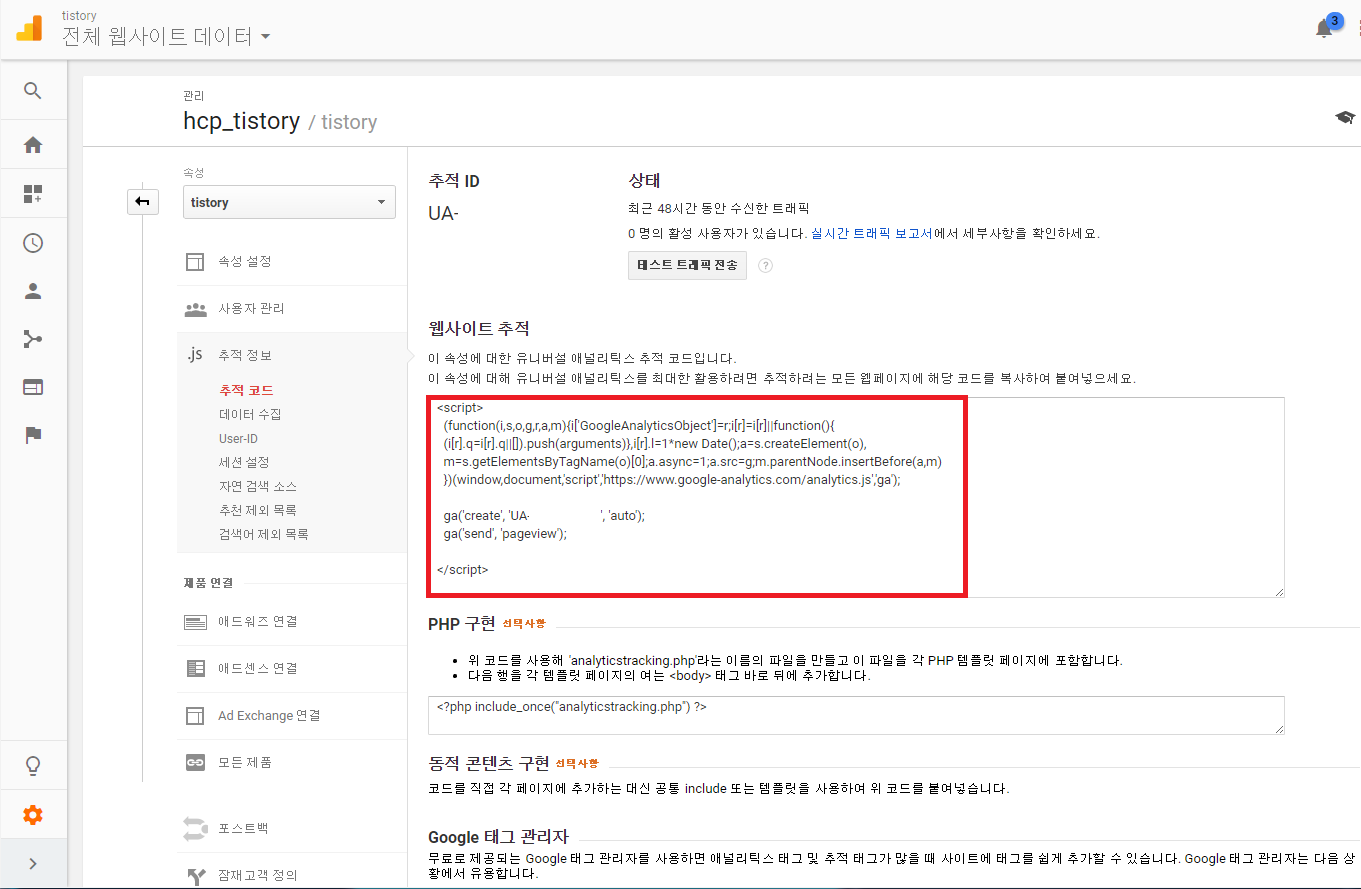Click the 애드워즈 연결 icon
The height and width of the screenshot is (889, 1361).
pyautogui.click(x=195, y=622)
